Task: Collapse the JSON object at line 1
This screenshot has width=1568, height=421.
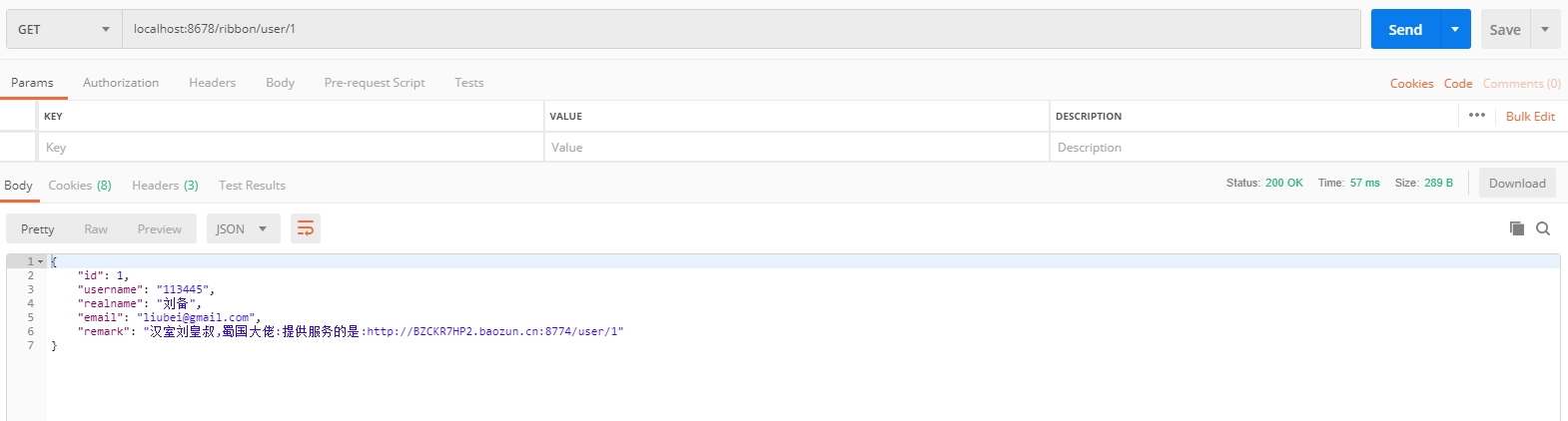Action: pyautogui.click(x=41, y=261)
